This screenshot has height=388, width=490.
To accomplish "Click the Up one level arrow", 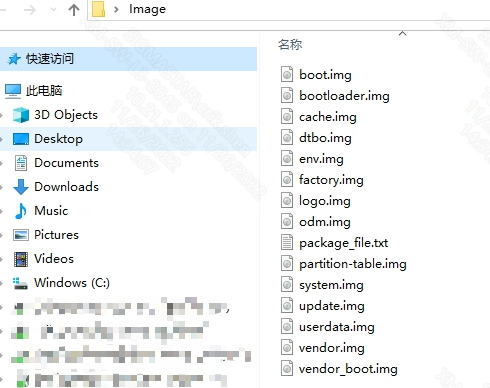I will (x=74, y=10).
